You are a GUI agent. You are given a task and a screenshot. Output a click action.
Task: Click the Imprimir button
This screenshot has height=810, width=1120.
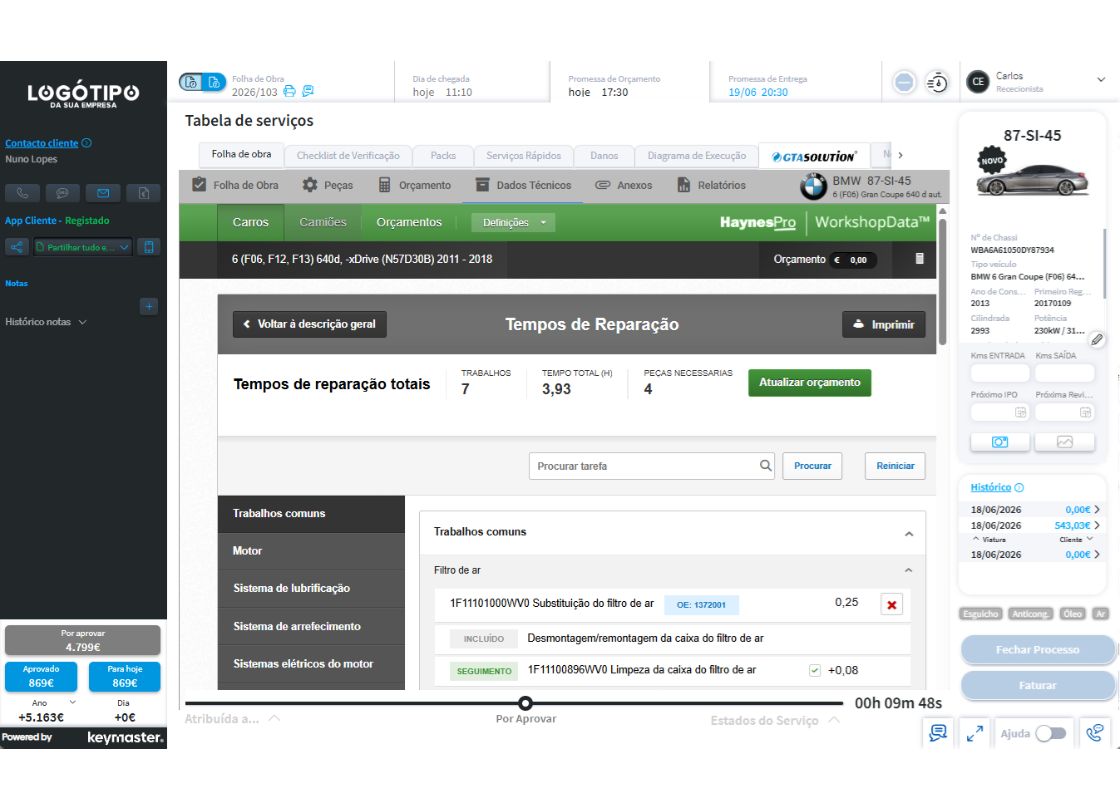884,324
